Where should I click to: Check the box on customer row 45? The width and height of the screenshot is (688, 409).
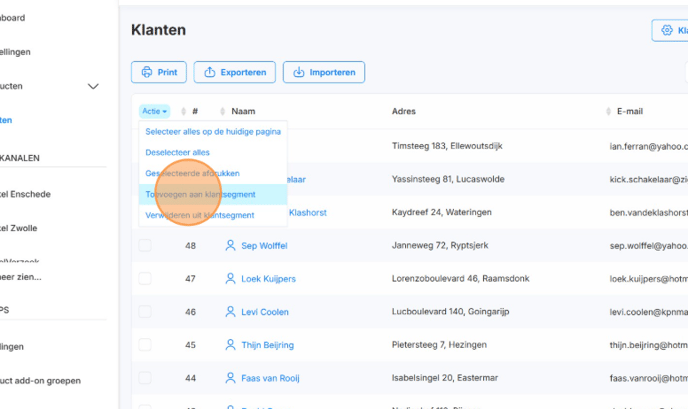pyautogui.click(x=145, y=345)
